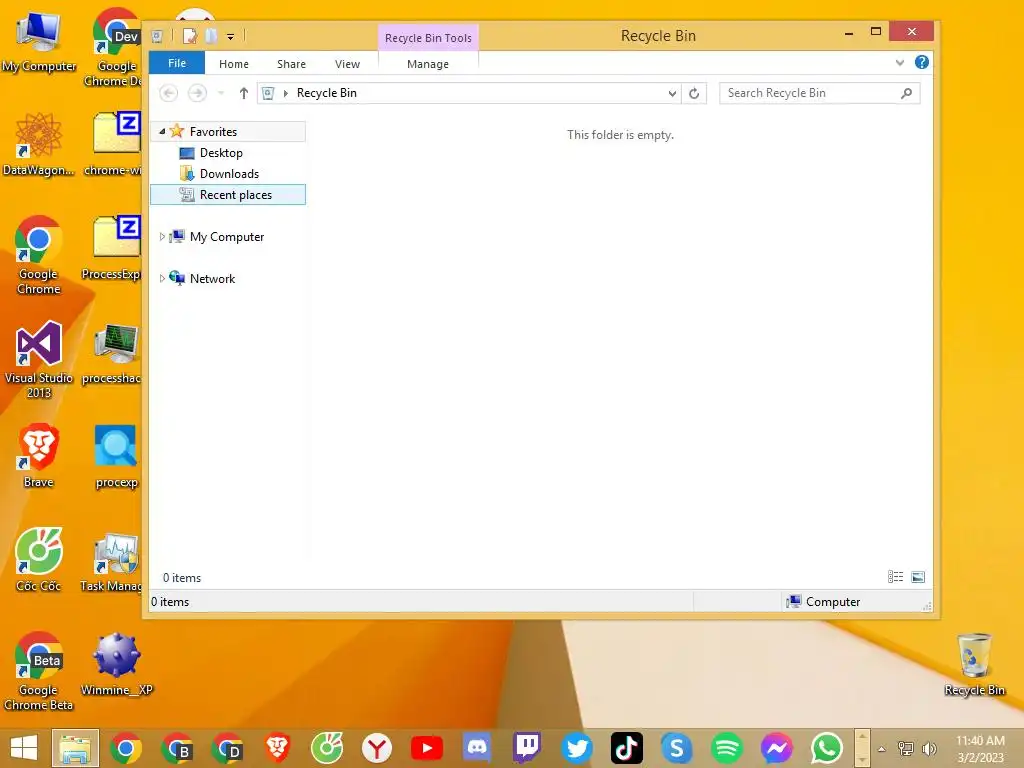Select the Visual Studio 2013 desktop icon
1024x768 pixels.
39,359
